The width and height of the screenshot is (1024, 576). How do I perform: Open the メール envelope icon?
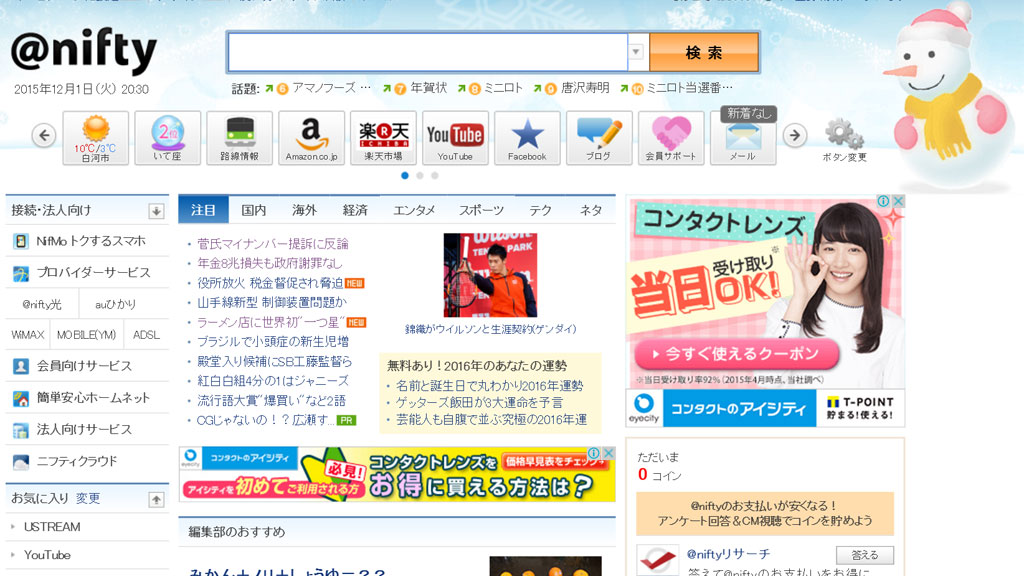743,138
